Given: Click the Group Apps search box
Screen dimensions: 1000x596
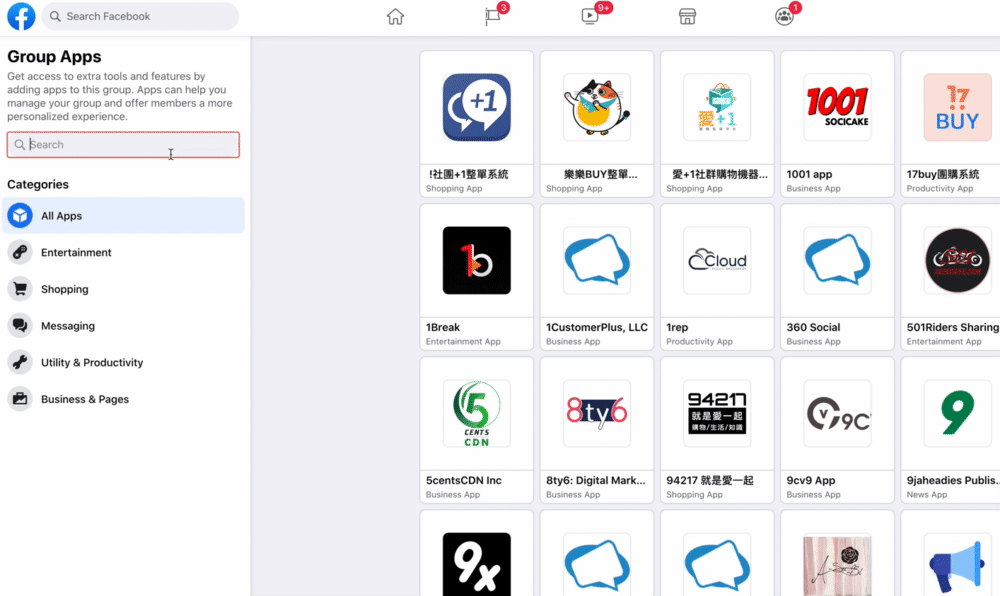Looking at the screenshot, I should 124,145.
